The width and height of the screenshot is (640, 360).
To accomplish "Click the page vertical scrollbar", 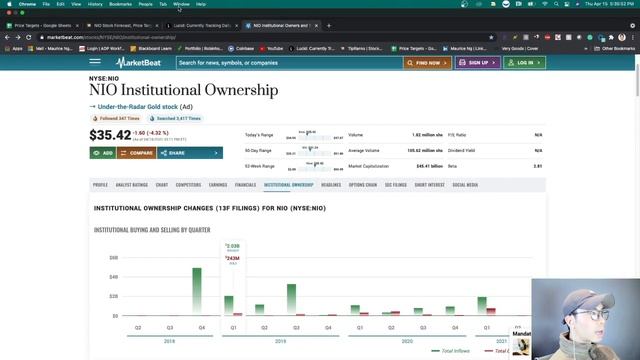I will (x=637, y=80).
